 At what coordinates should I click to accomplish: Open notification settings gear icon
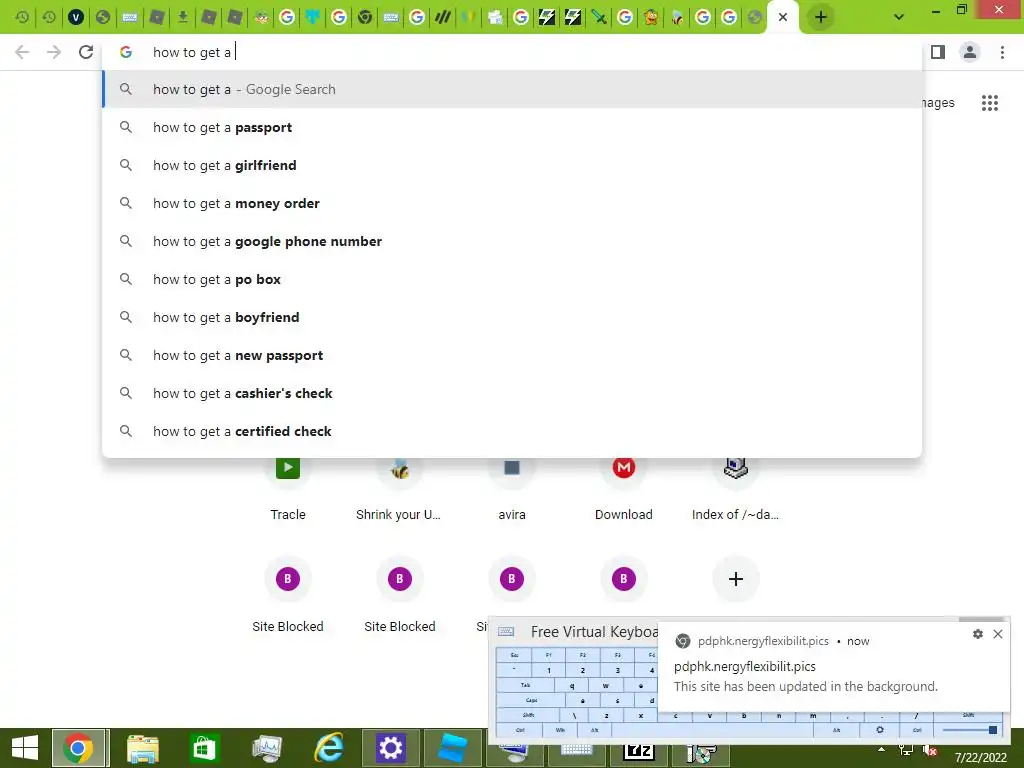(x=977, y=634)
